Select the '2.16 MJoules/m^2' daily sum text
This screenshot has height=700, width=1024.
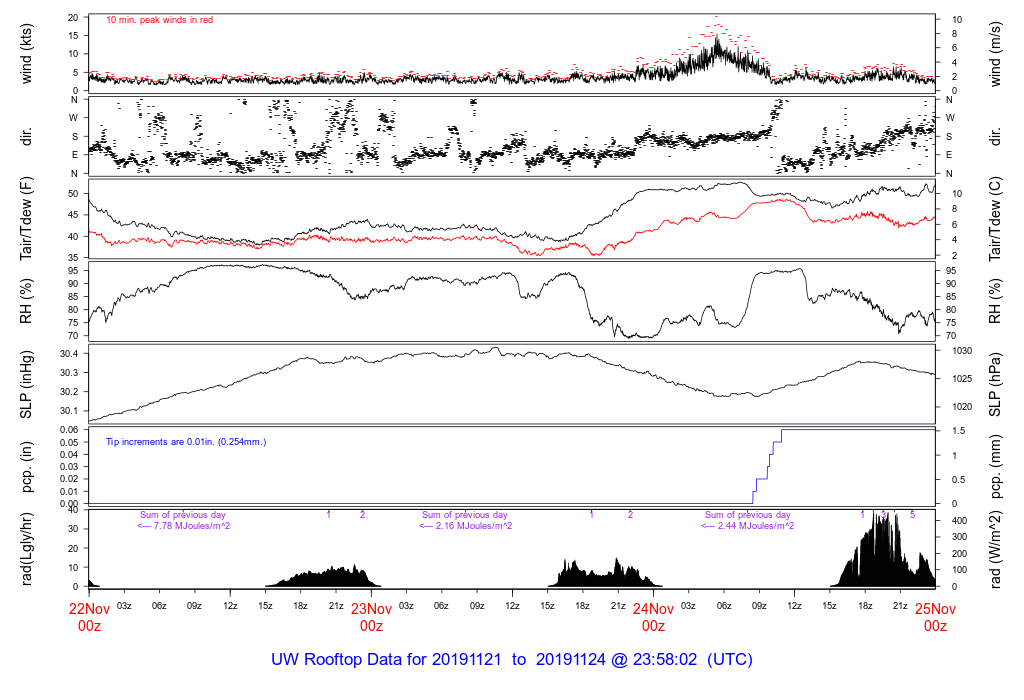tap(473, 526)
